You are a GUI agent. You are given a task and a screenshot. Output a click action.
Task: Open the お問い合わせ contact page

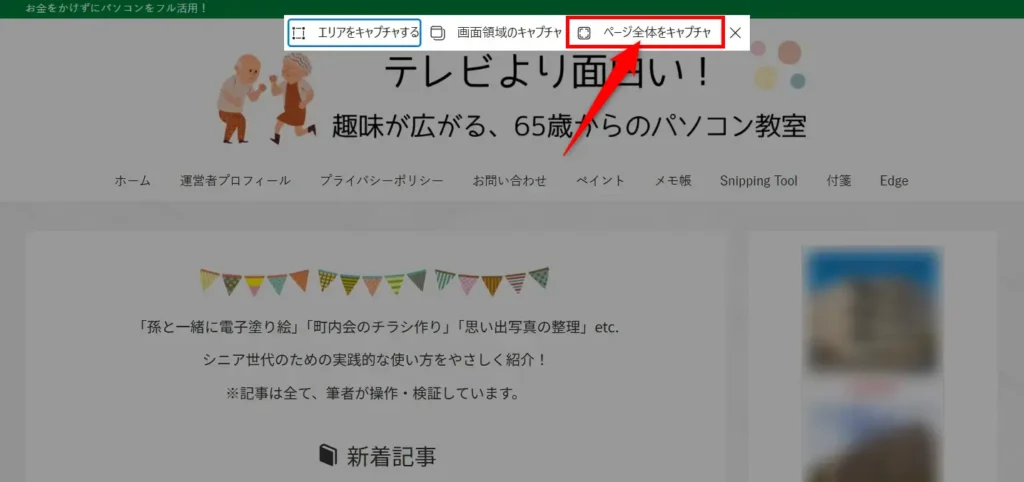click(x=509, y=181)
